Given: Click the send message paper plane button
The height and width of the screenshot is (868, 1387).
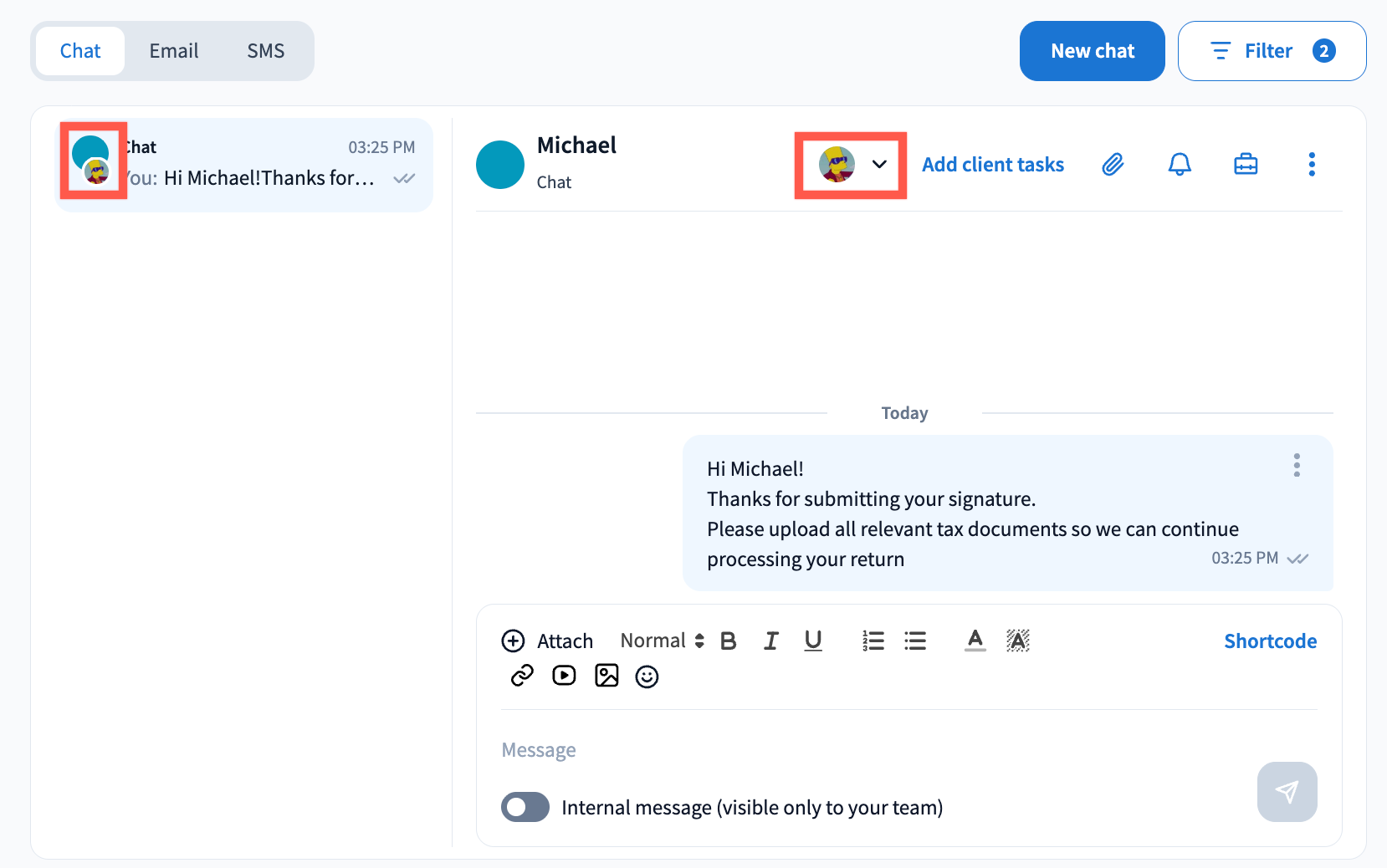Looking at the screenshot, I should point(1287,792).
